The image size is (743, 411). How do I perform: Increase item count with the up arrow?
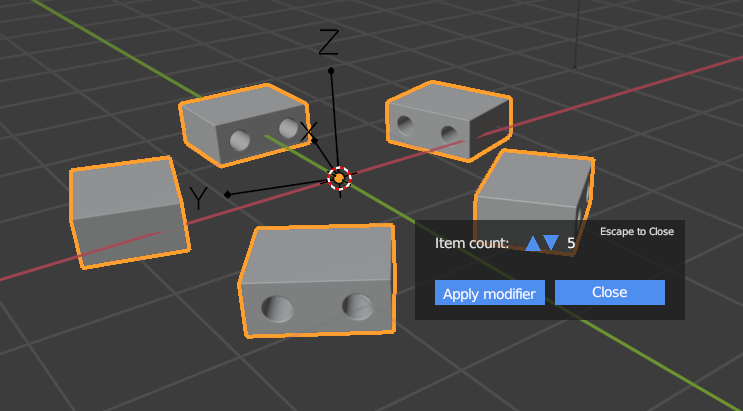pos(533,244)
